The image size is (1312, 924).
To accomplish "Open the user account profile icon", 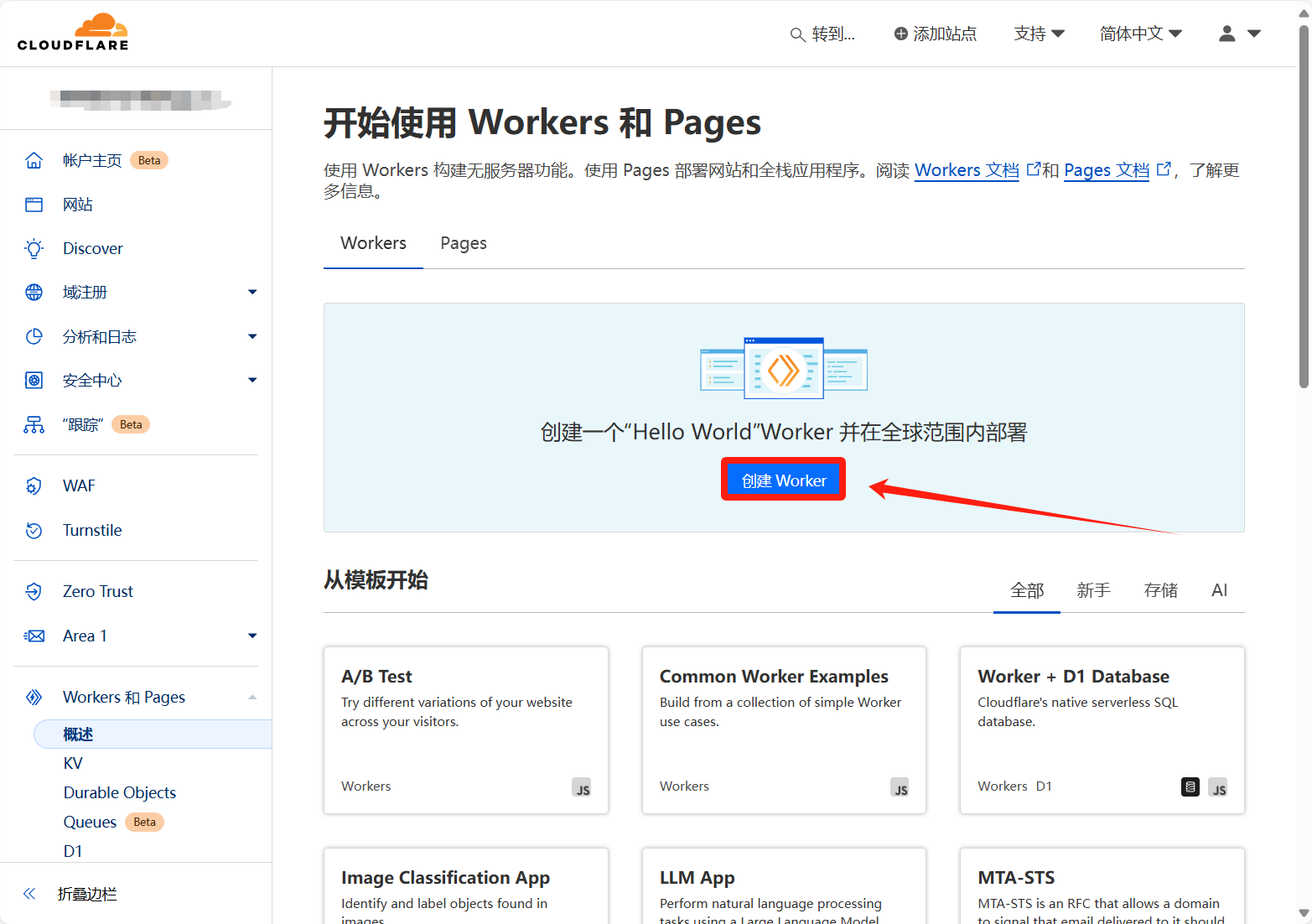I will coord(1227,34).
